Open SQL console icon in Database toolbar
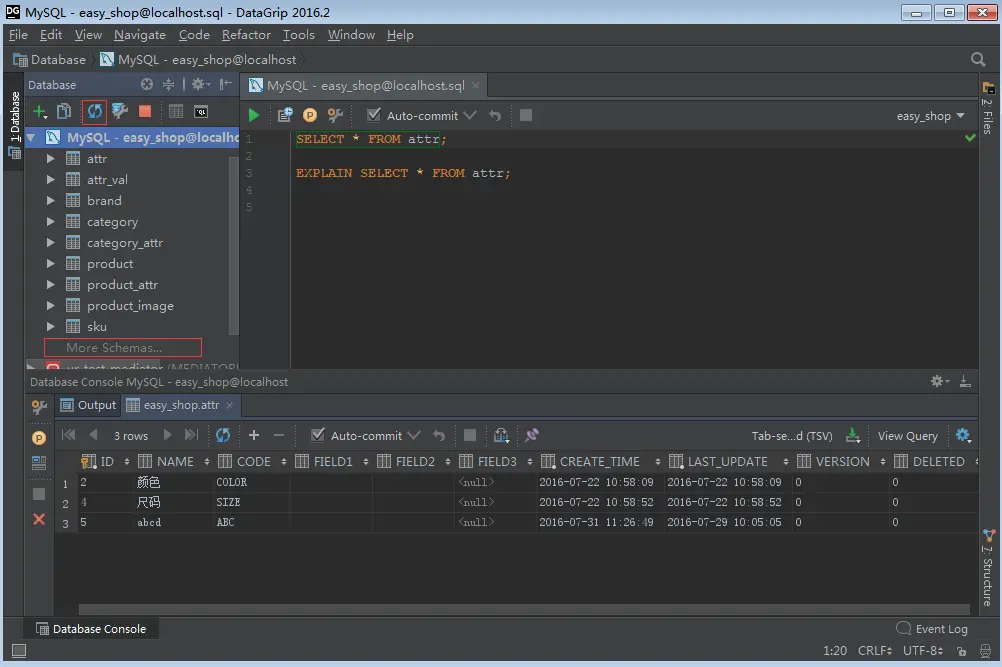 point(201,112)
